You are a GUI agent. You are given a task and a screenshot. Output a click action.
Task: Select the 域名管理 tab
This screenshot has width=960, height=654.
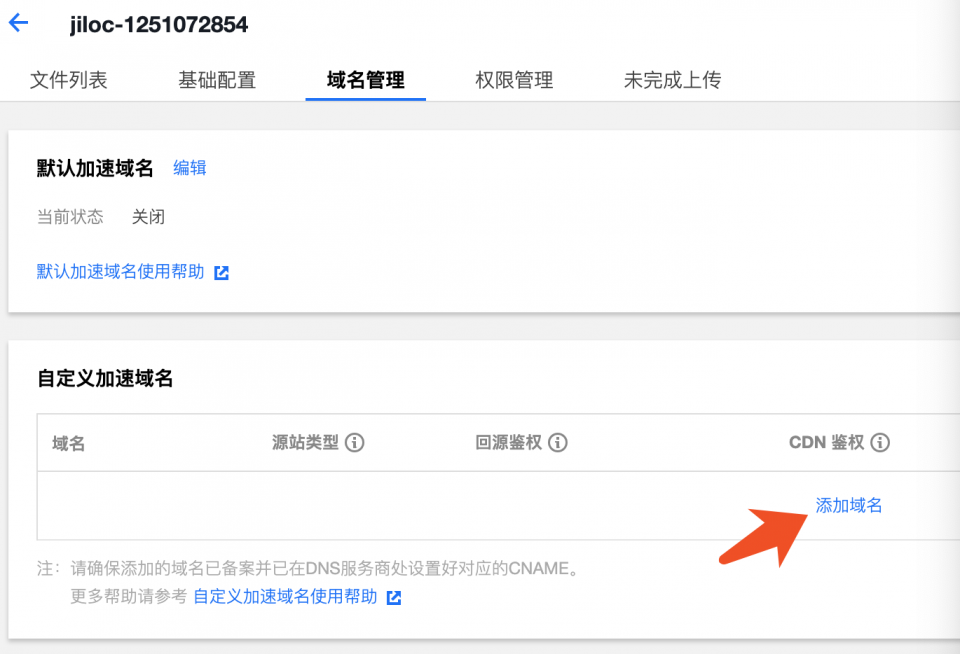click(x=366, y=80)
